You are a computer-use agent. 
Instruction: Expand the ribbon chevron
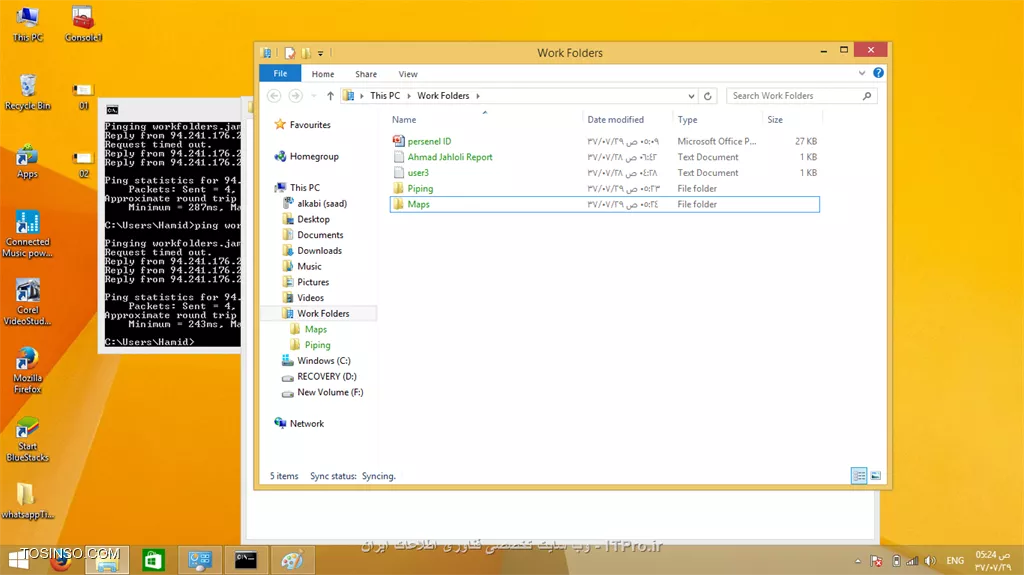tap(861, 73)
